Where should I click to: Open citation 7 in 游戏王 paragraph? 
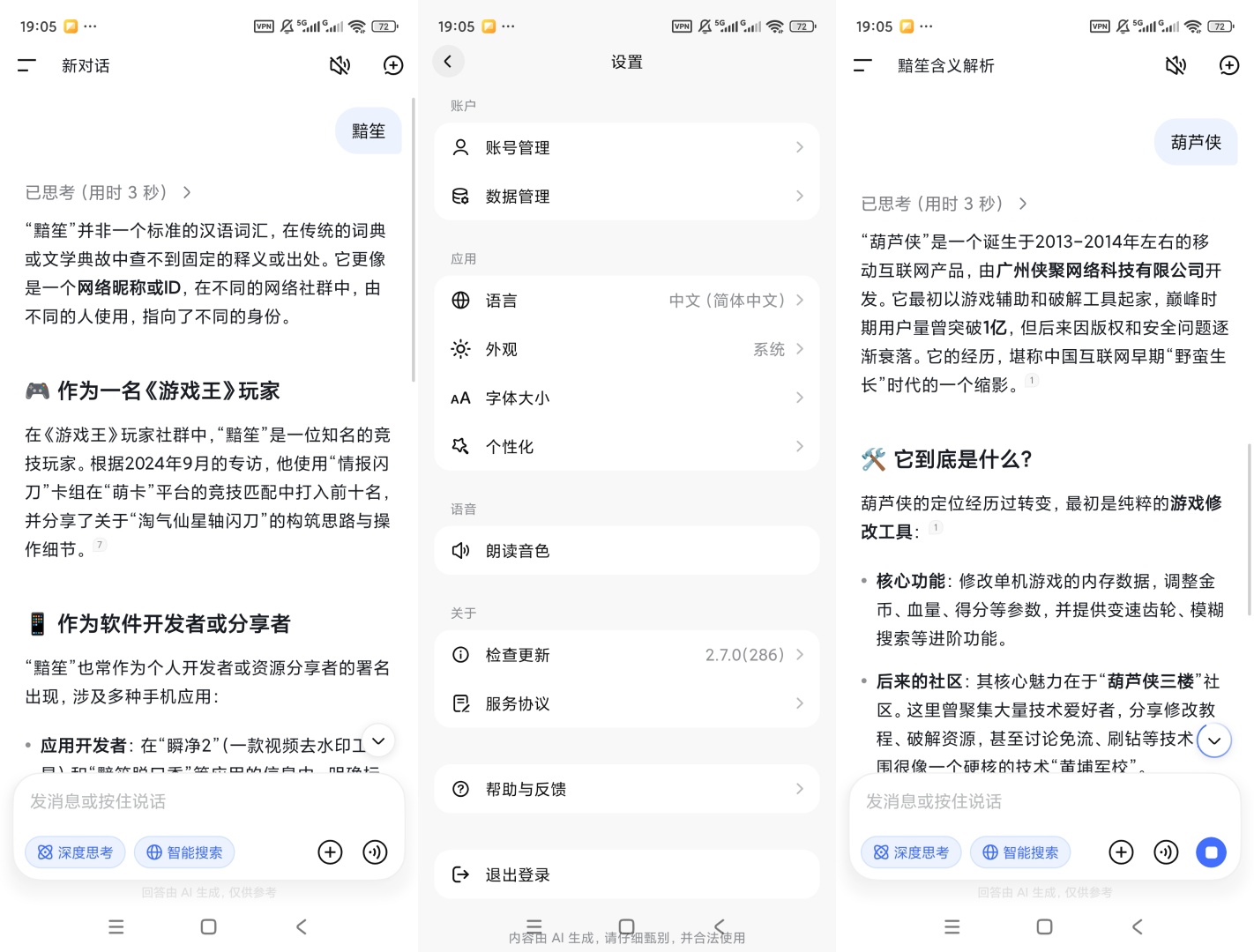click(x=100, y=545)
